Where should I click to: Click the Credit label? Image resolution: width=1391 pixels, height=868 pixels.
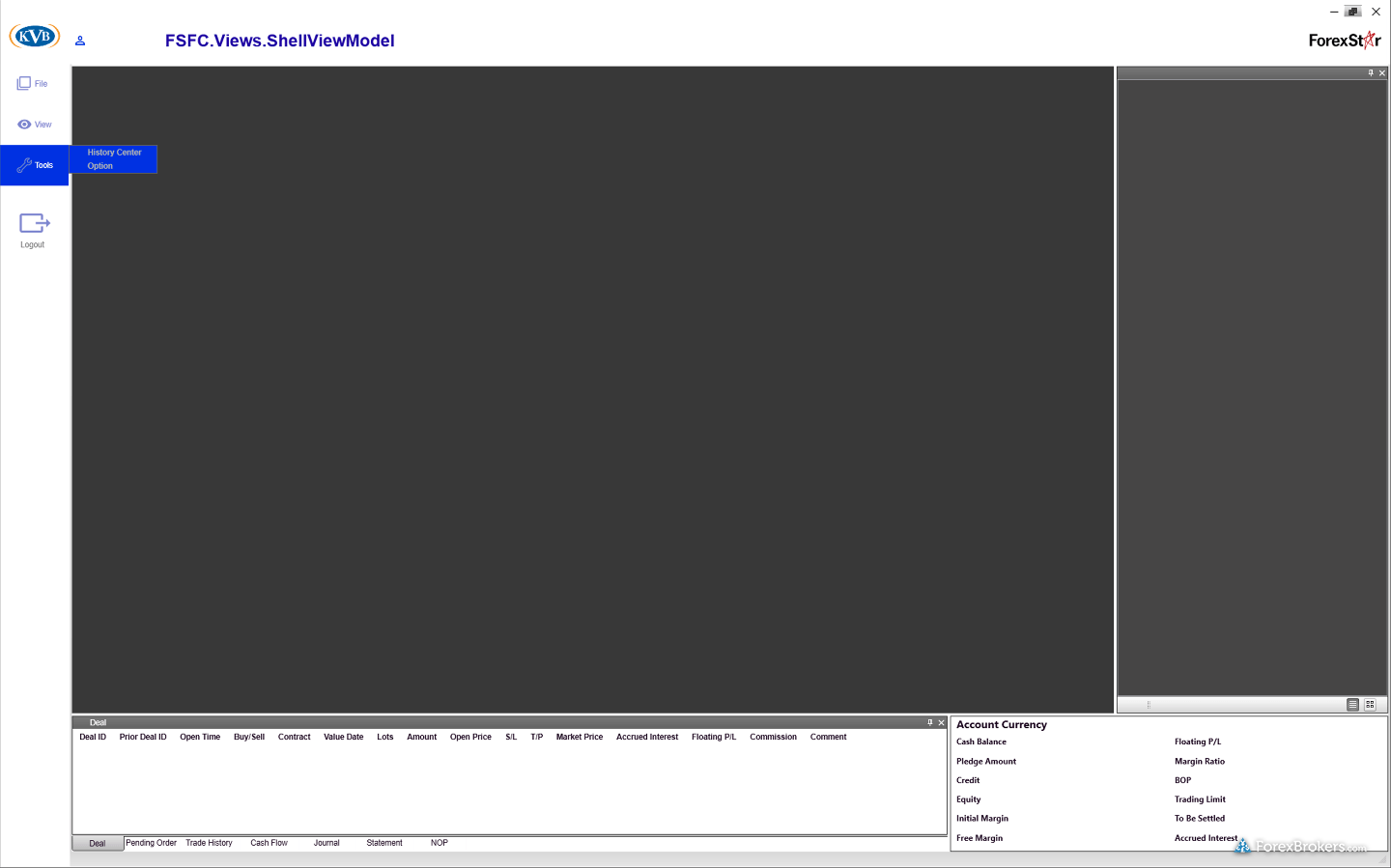coord(968,780)
